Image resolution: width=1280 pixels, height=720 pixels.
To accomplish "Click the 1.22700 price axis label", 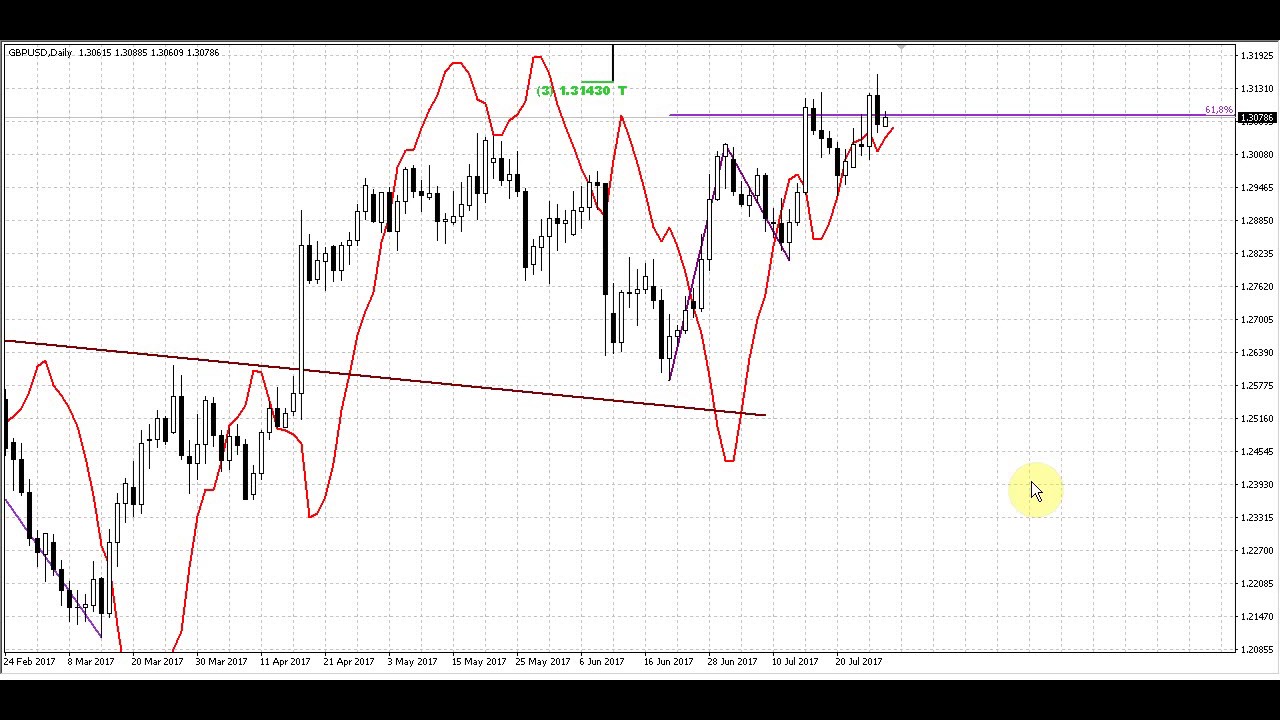I will point(1257,551).
